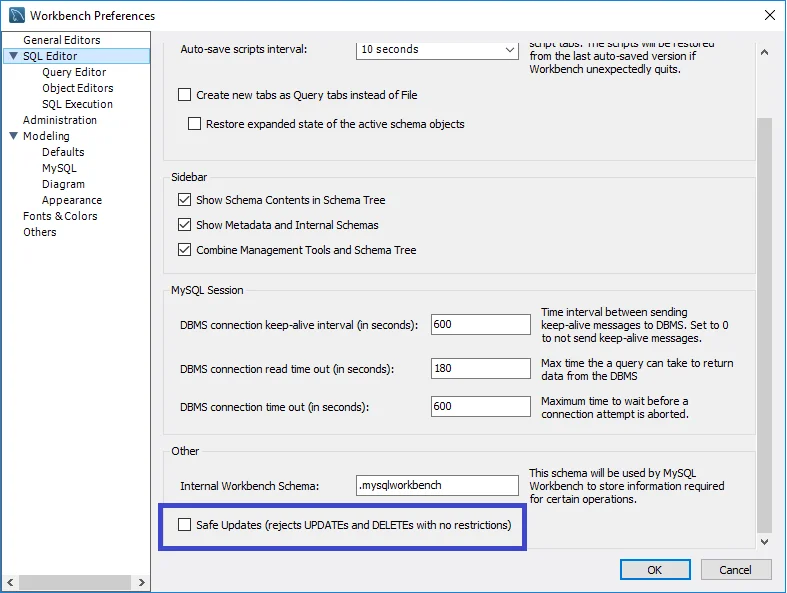Open the Query Editor preferences page
Screen dimensions: 787x593
[74, 72]
